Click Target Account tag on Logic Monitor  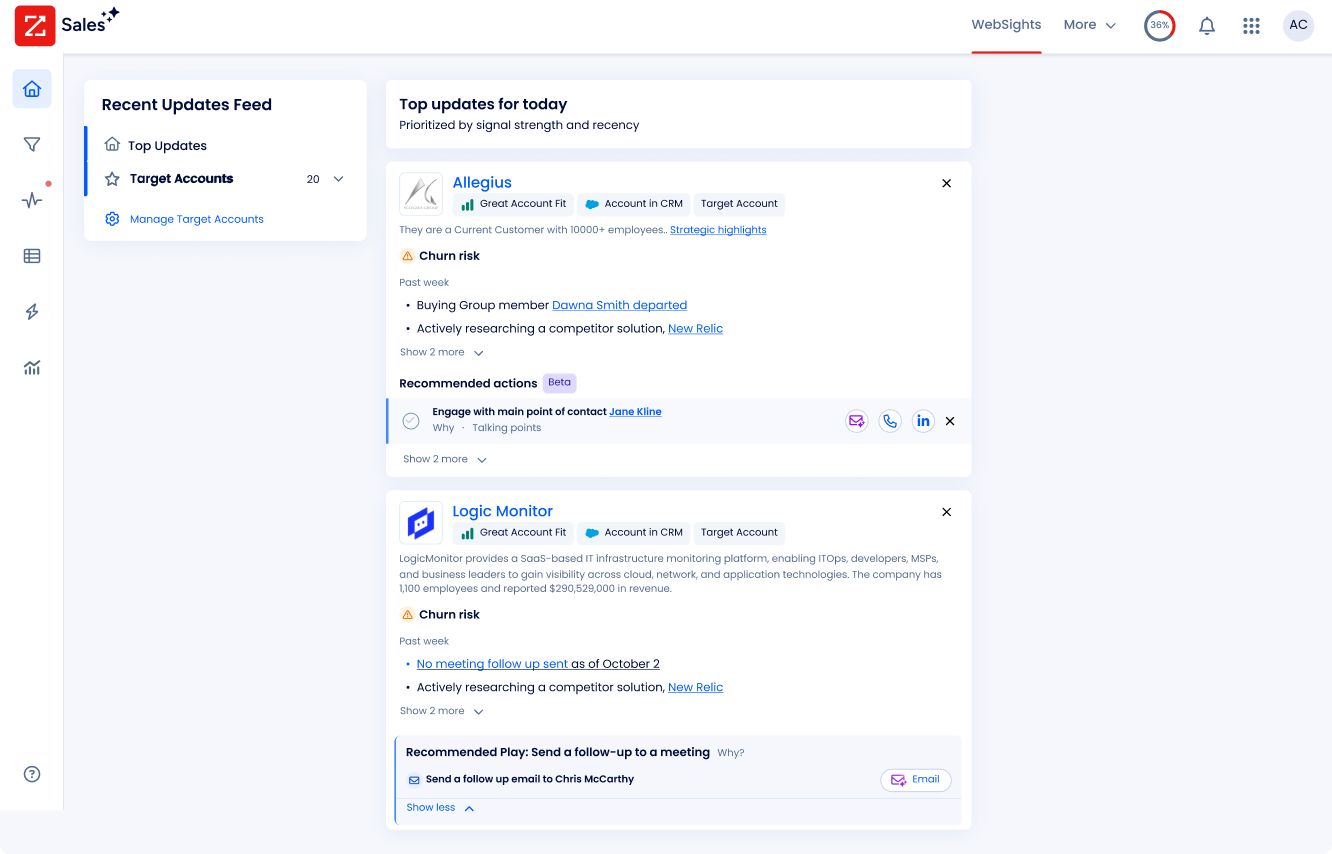point(739,533)
